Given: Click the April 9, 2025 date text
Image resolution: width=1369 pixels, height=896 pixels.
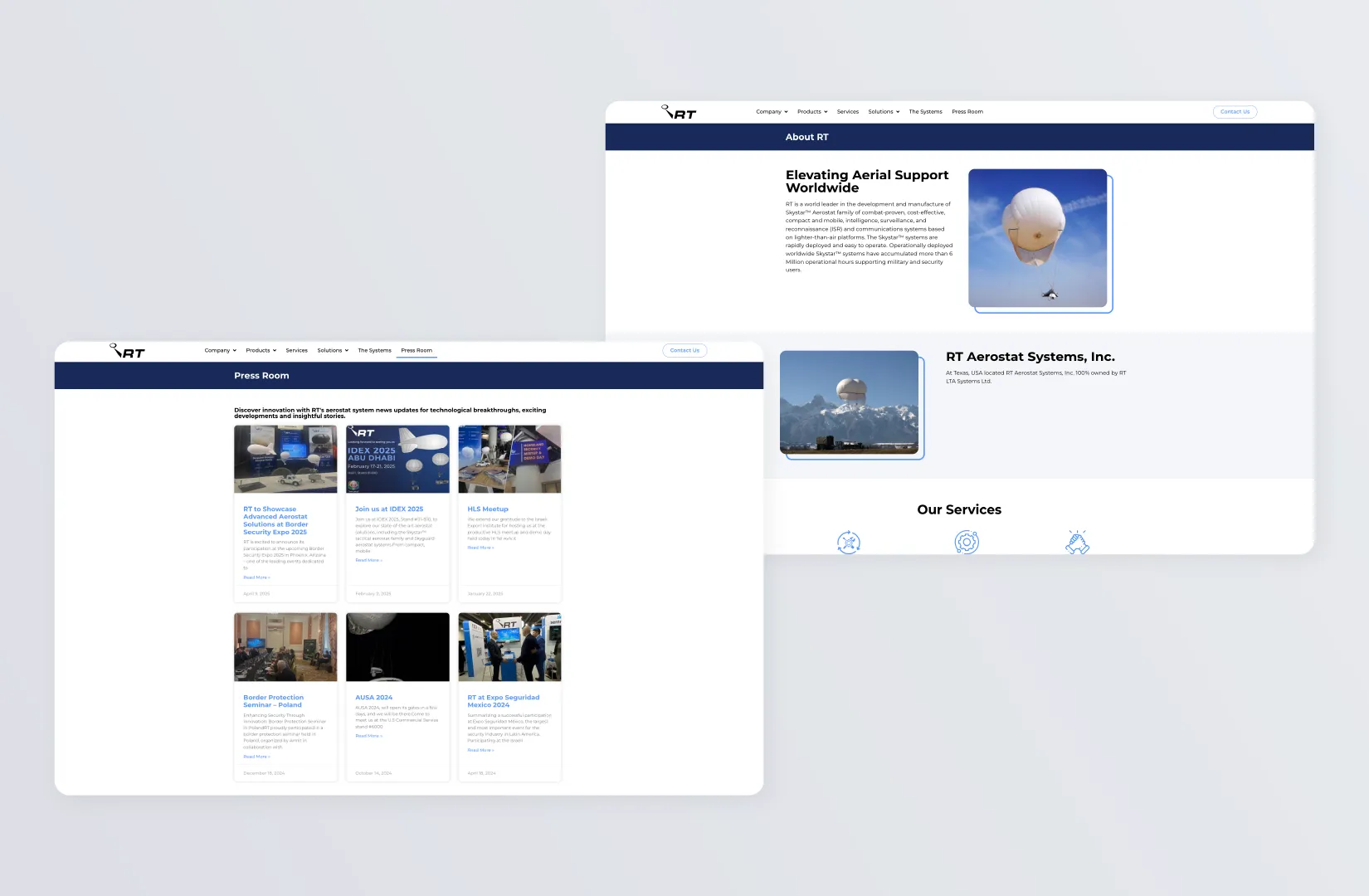Looking at the screenshot, I should pos(256,594).
